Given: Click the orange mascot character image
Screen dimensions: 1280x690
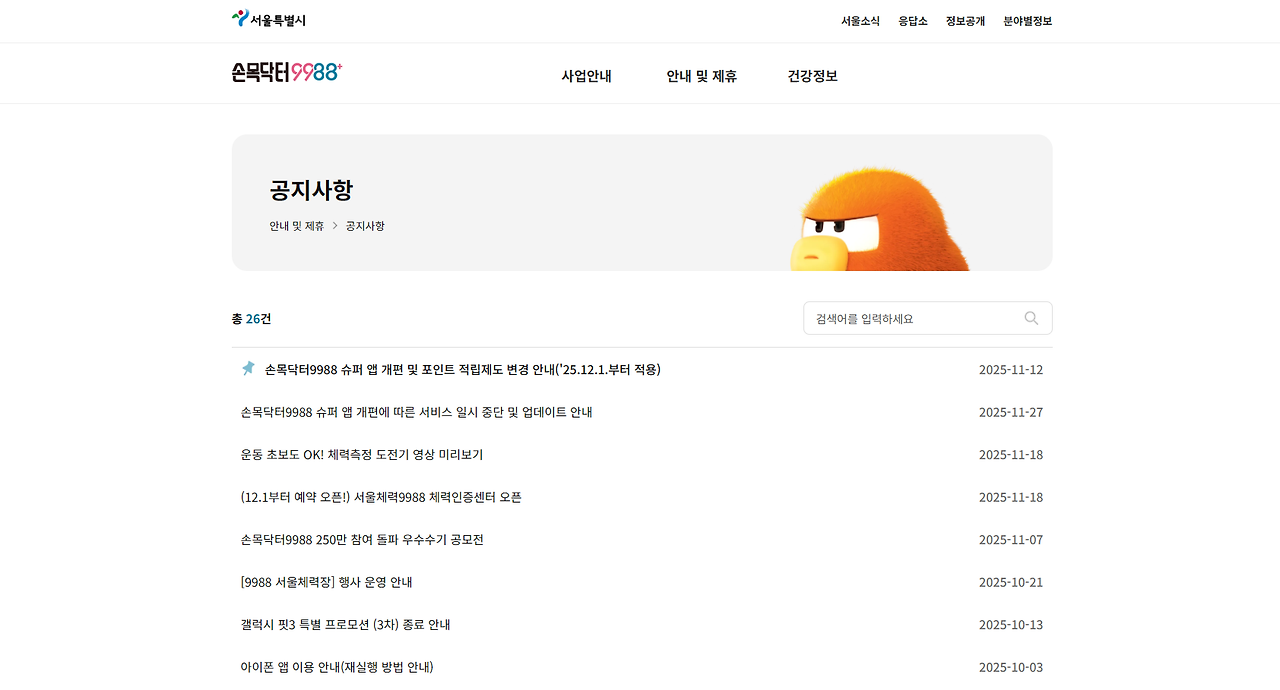Looking at the screenshot, I should click(x=880, y=218).
